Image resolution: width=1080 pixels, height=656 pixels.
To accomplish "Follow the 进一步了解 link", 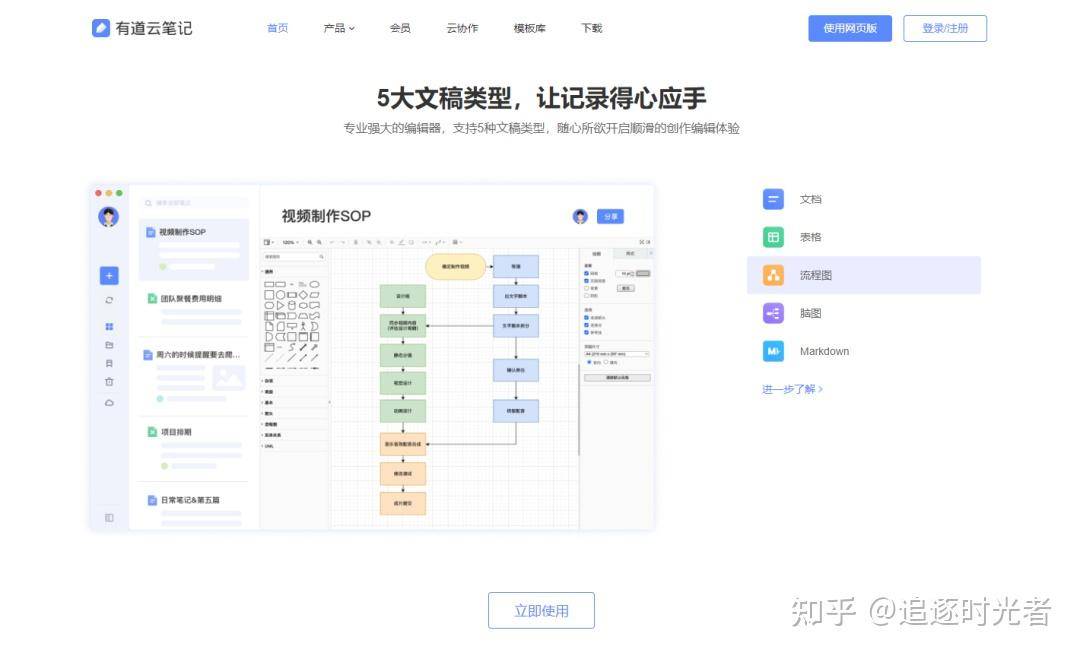I will pyautogui.click(x=792, y=389).
